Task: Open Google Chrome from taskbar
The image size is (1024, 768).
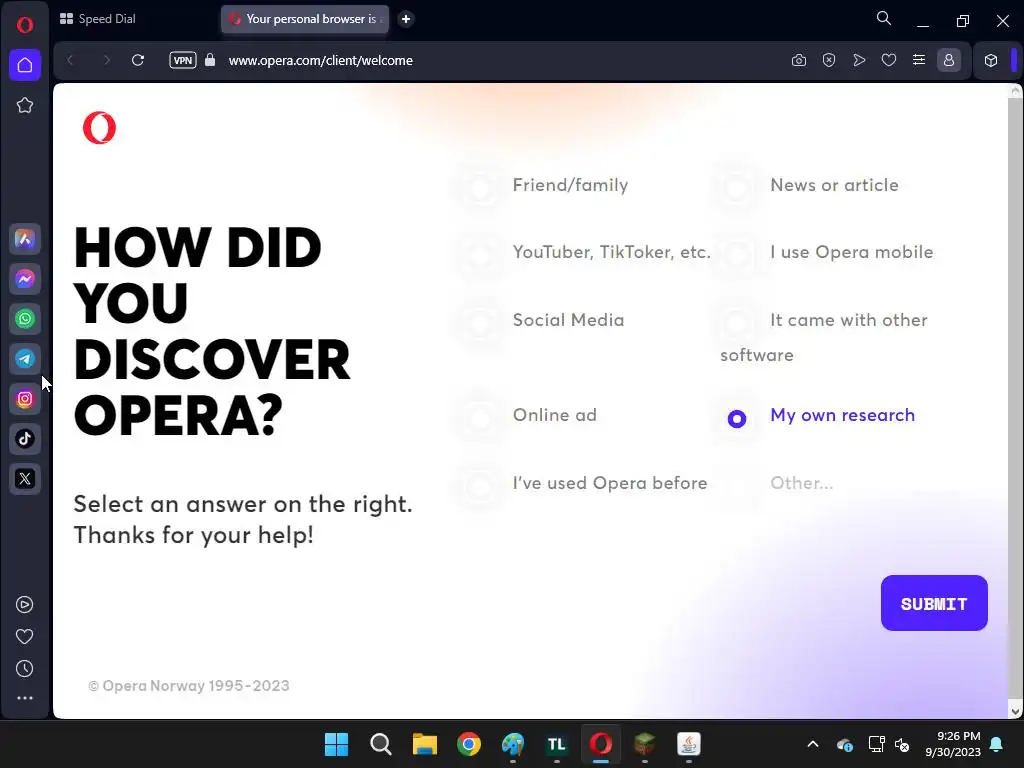Action: pos(468,744)
